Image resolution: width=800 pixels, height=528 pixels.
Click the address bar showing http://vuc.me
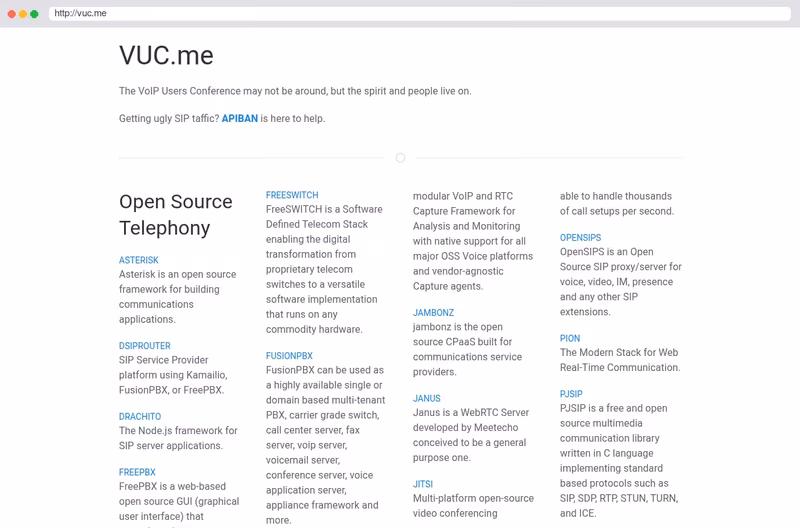click(419, 13)
